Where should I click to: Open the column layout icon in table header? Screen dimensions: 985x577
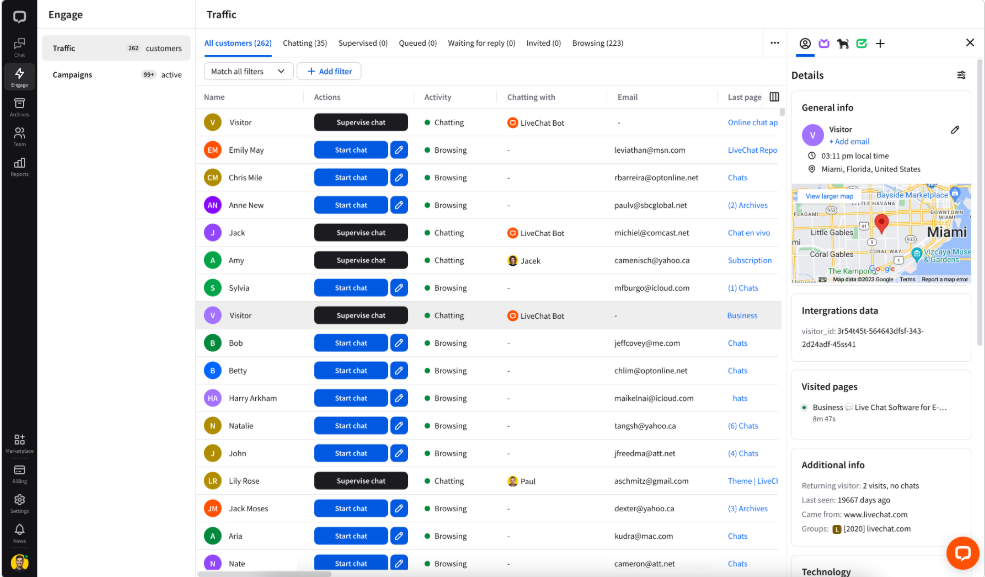pos(774,97)
